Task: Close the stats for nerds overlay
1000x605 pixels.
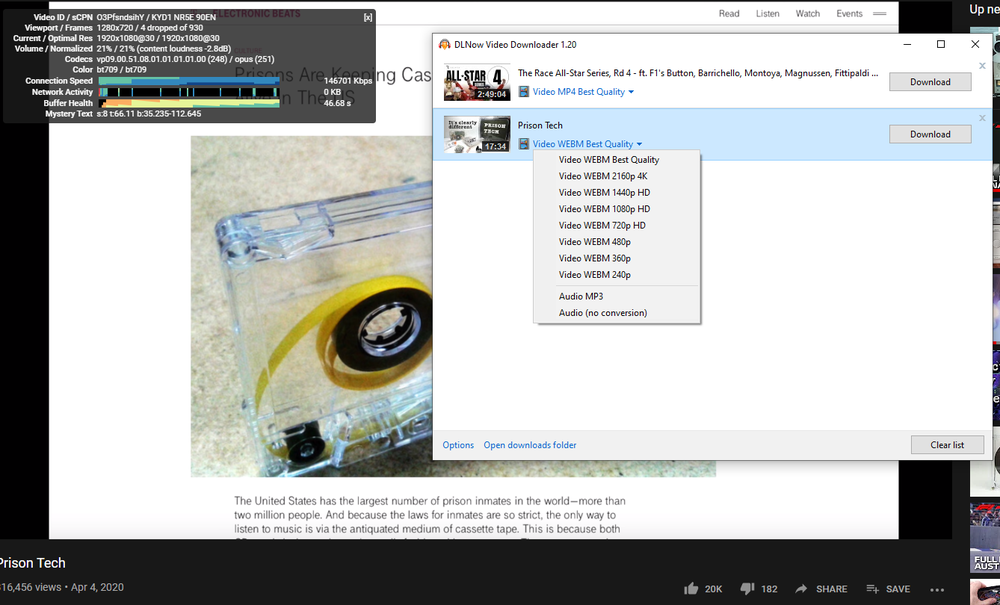Action: [367, 18]
